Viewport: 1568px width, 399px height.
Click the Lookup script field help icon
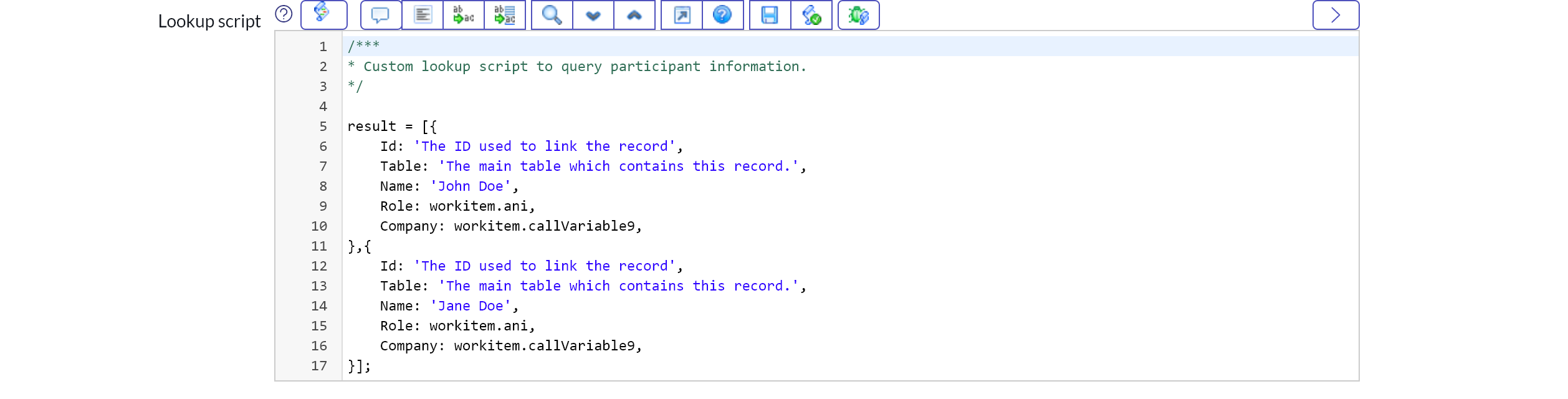[x=284, y=14]
